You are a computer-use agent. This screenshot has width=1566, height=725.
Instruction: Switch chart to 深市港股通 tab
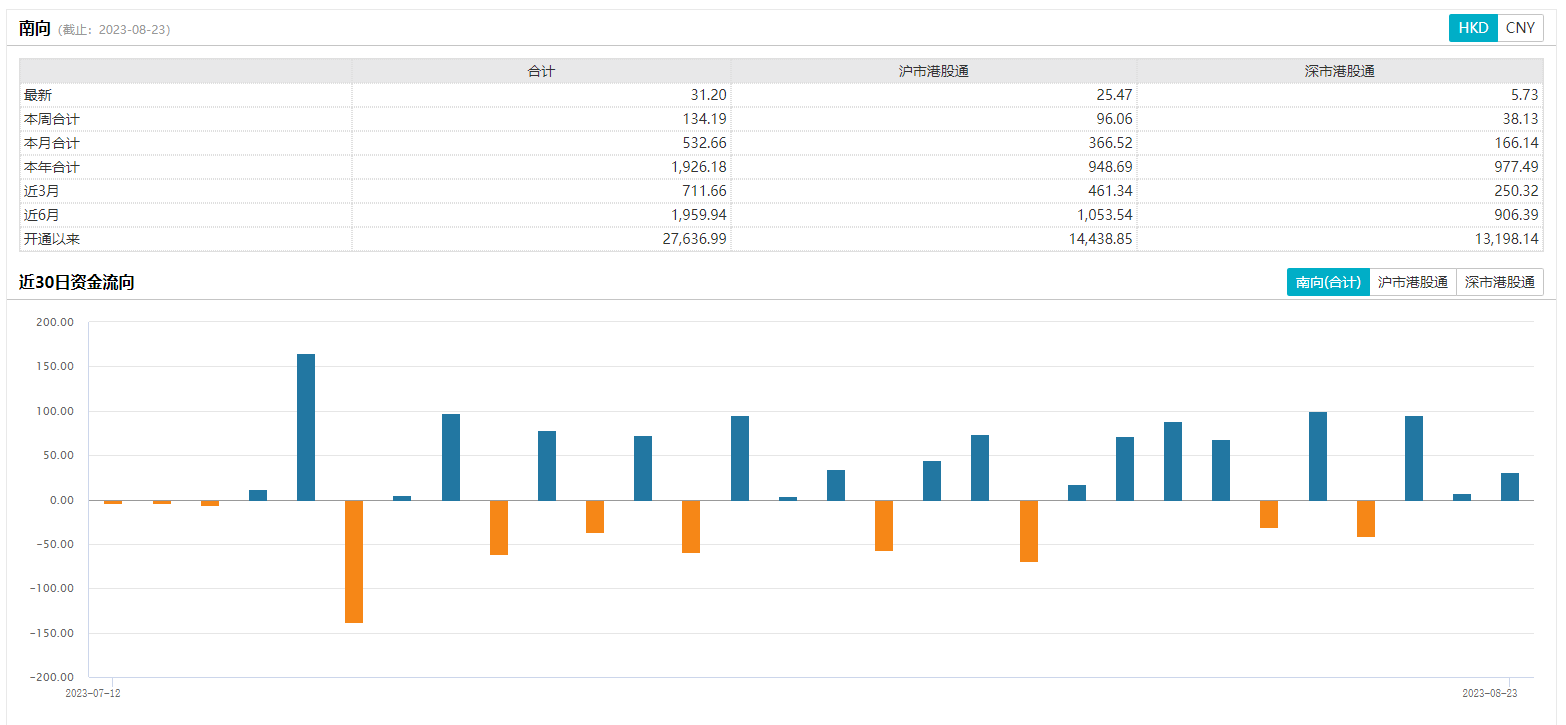tap(1499, 282)
